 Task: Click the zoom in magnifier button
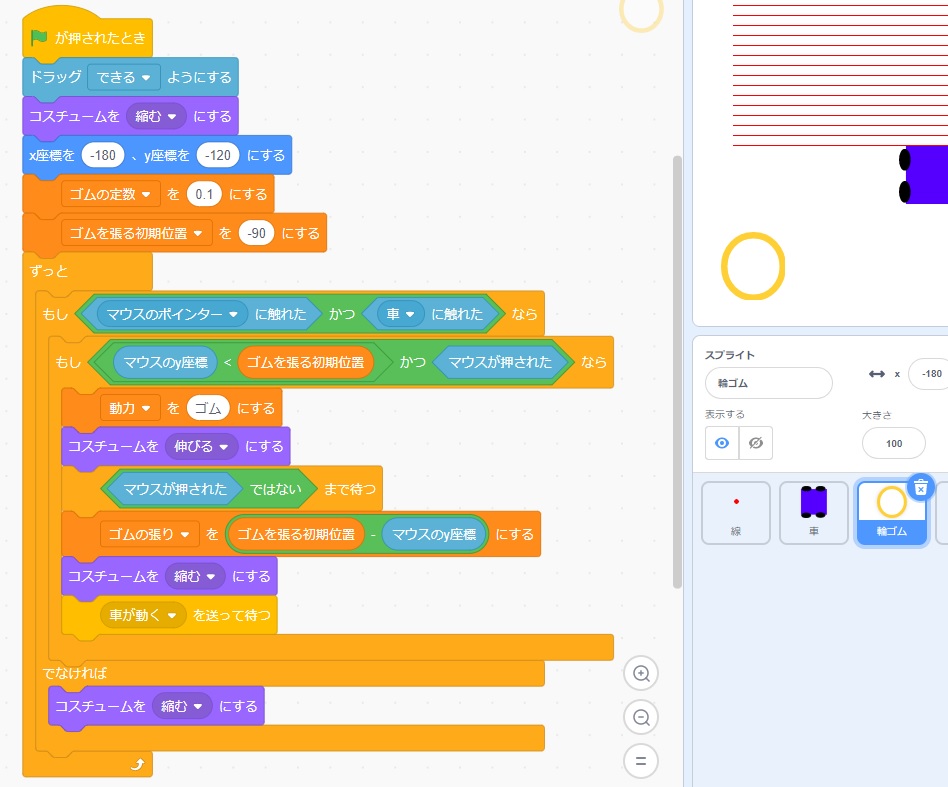[x=641, y=673]
